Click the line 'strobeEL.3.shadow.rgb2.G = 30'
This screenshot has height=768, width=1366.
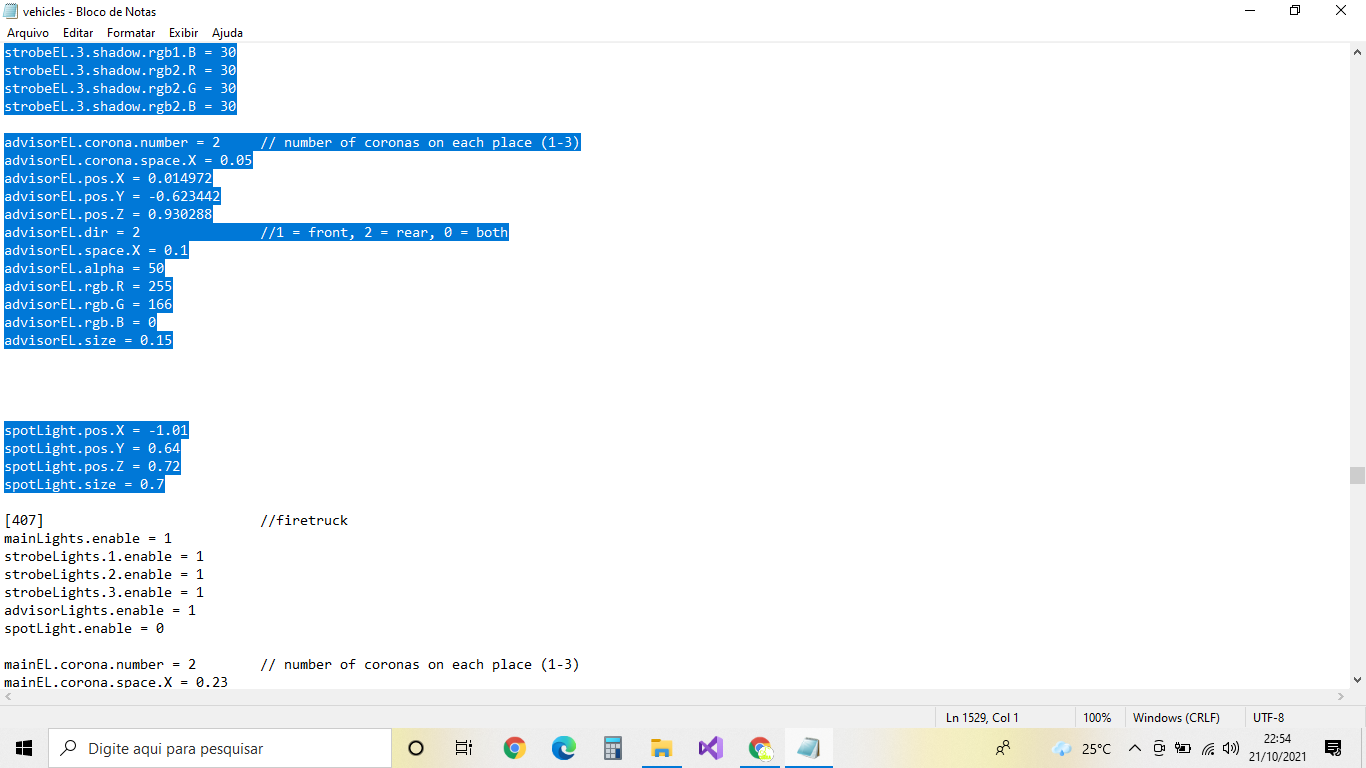pos(120,88)
